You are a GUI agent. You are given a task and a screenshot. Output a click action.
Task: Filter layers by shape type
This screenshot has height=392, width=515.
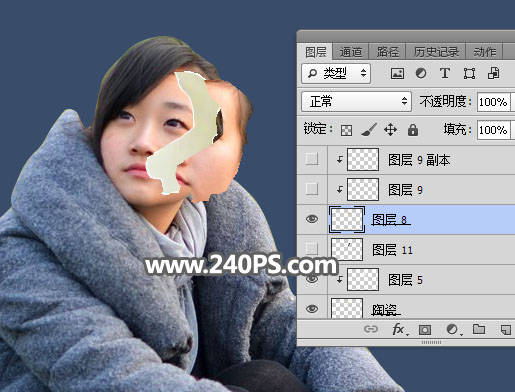[x=469, y=73]
